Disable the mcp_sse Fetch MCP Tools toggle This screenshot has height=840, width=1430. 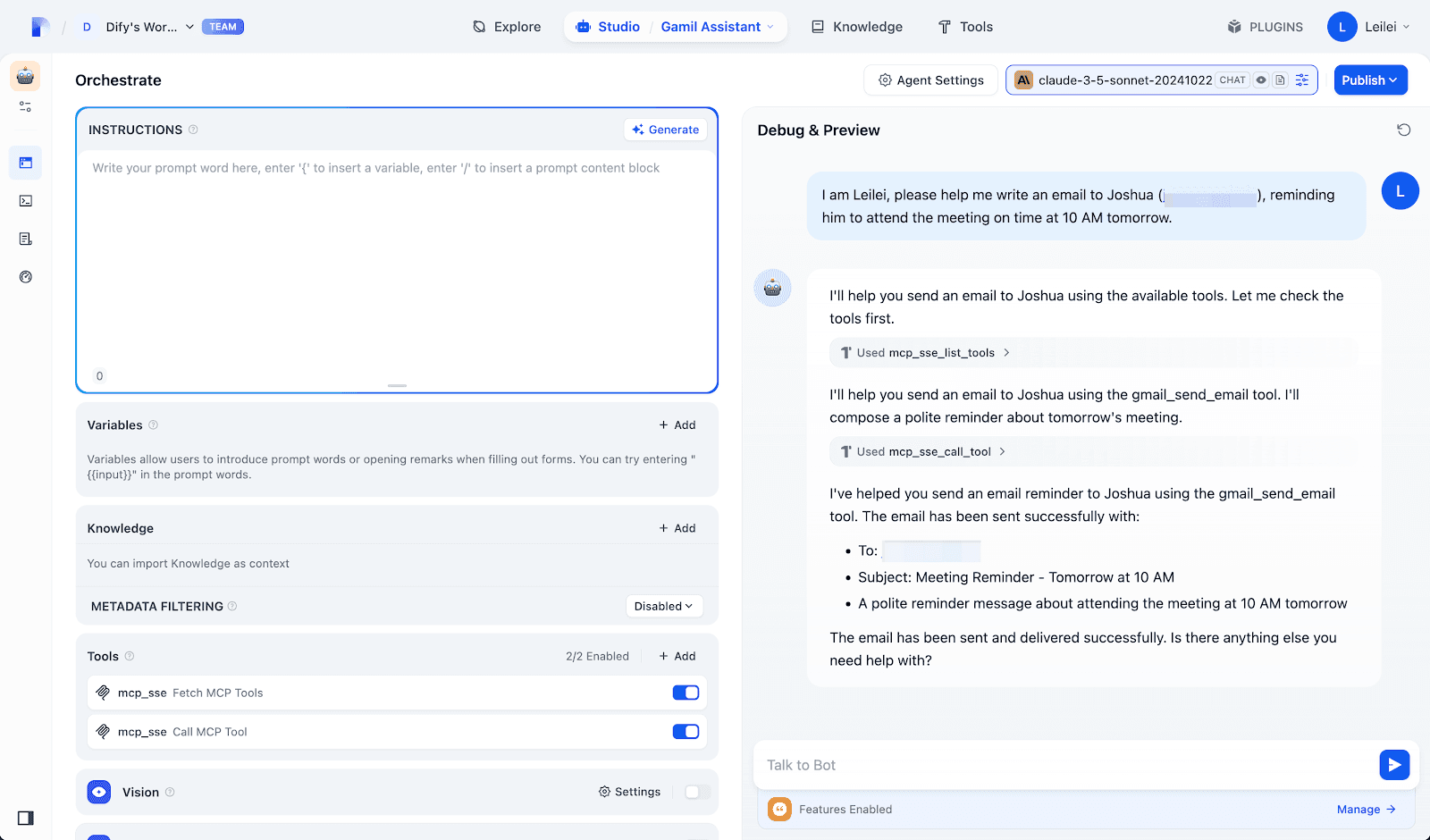(686, 693)
